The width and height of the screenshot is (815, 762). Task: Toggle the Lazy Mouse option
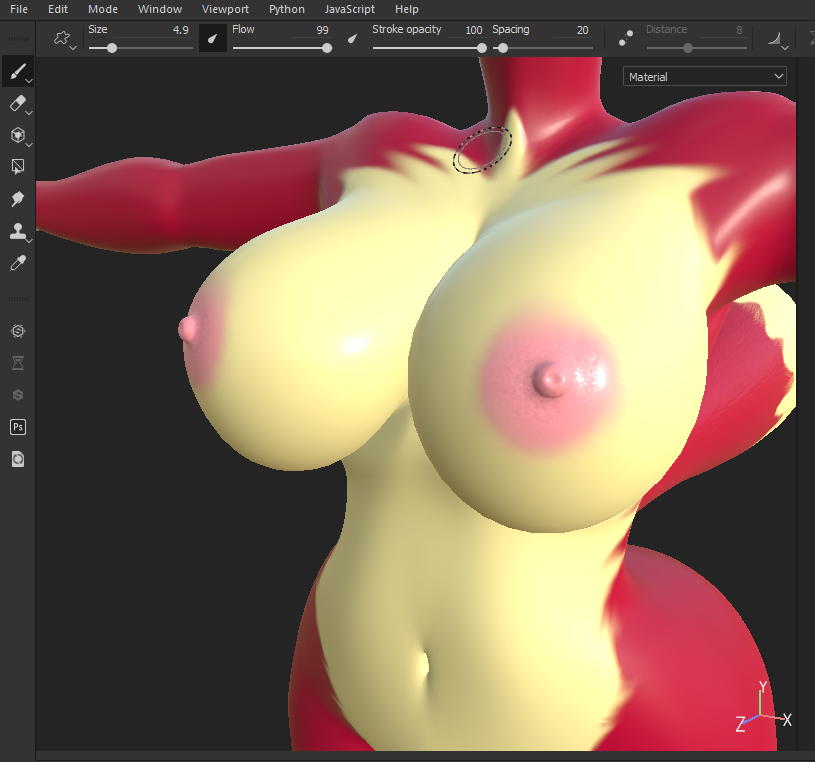[626, 38]
